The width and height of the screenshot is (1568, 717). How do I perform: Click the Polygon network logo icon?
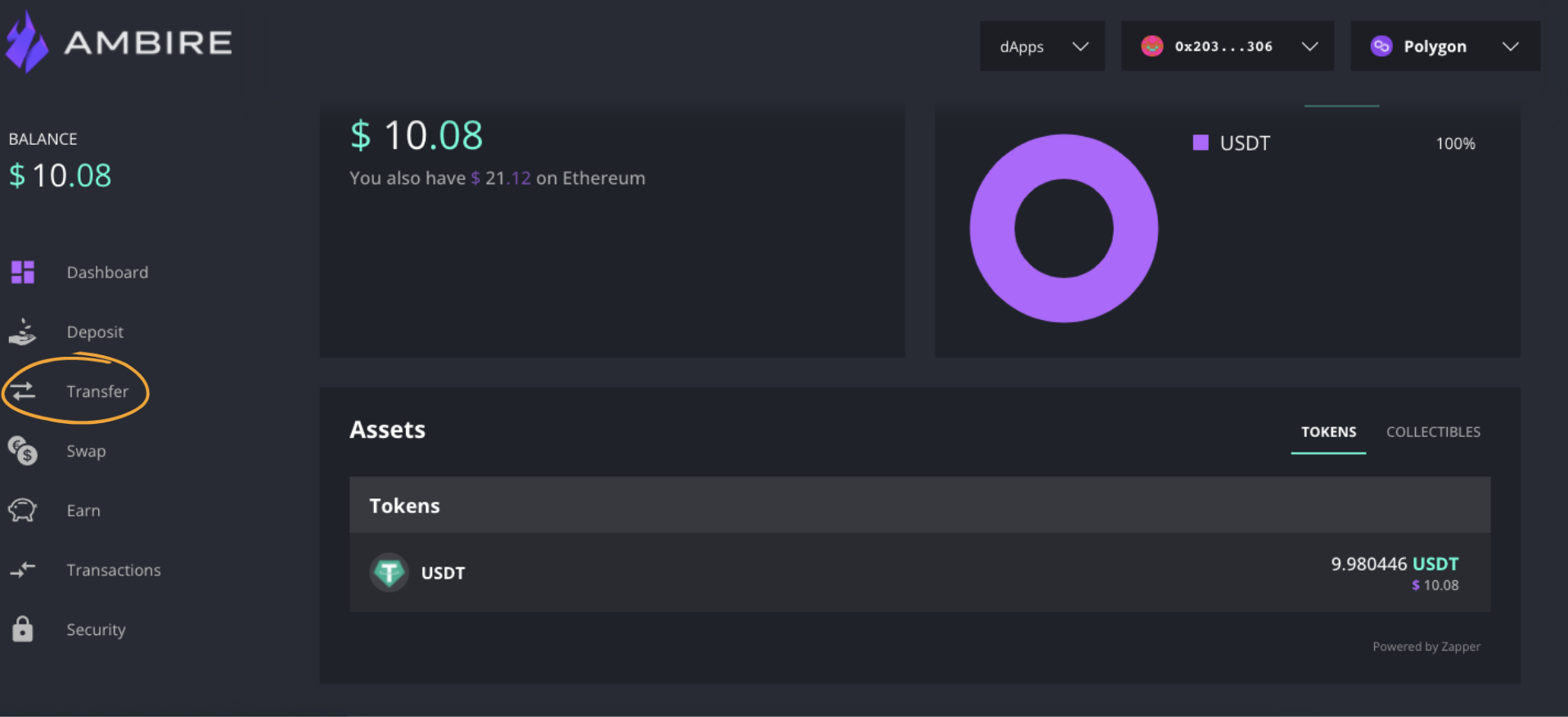pyautogui.click(x=1381, y=46)
